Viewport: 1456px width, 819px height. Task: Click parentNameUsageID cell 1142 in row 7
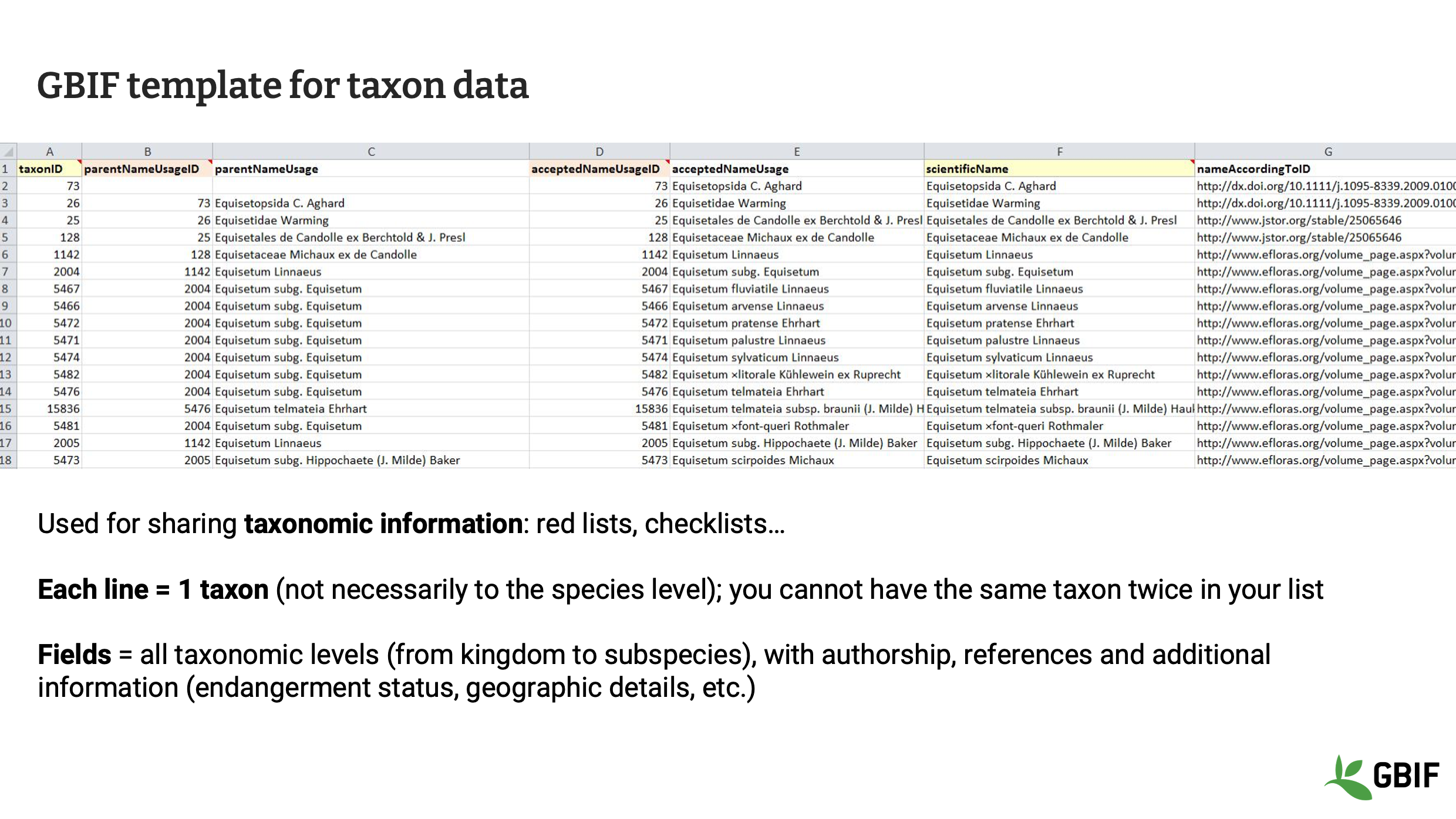point(147,271)
